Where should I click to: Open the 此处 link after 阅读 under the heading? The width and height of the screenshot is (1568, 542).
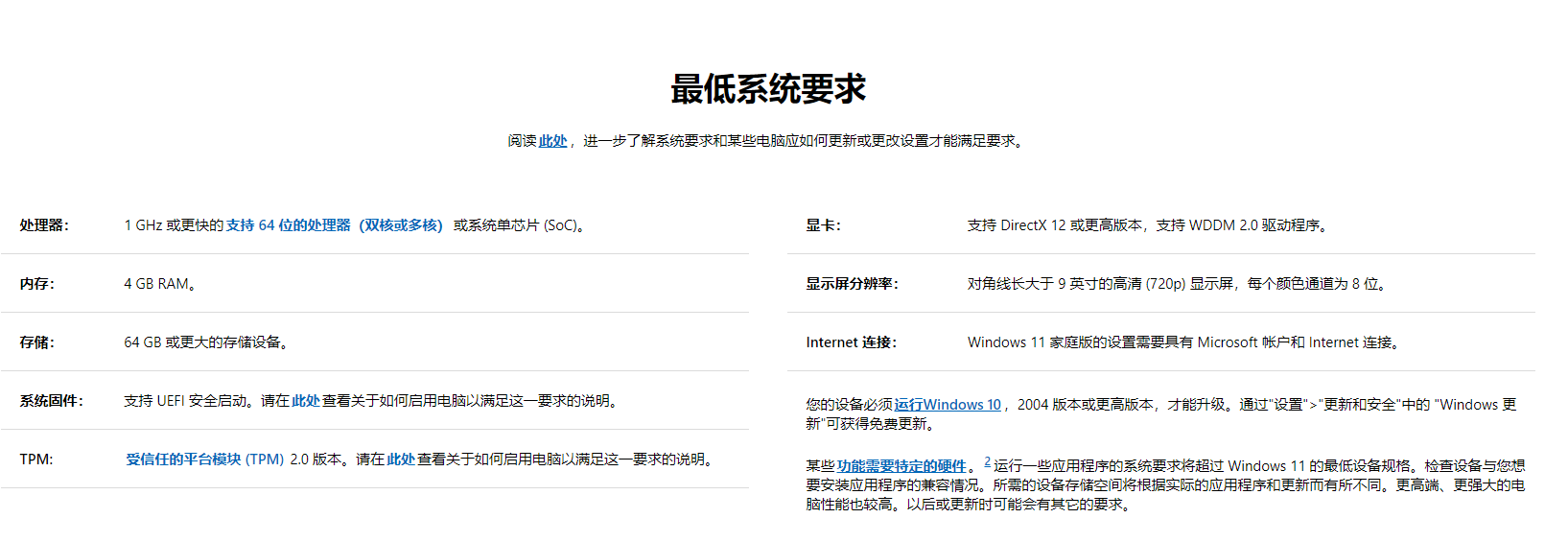coord(552,141)
